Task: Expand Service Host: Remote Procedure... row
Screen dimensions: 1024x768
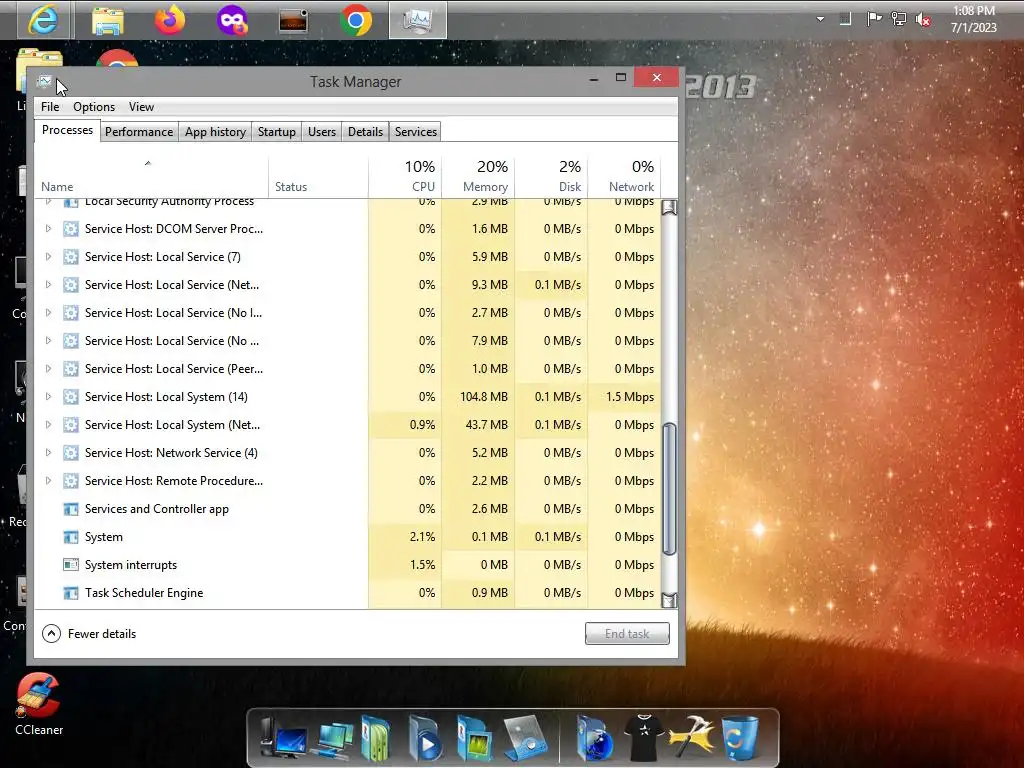Action: [48, 481]
